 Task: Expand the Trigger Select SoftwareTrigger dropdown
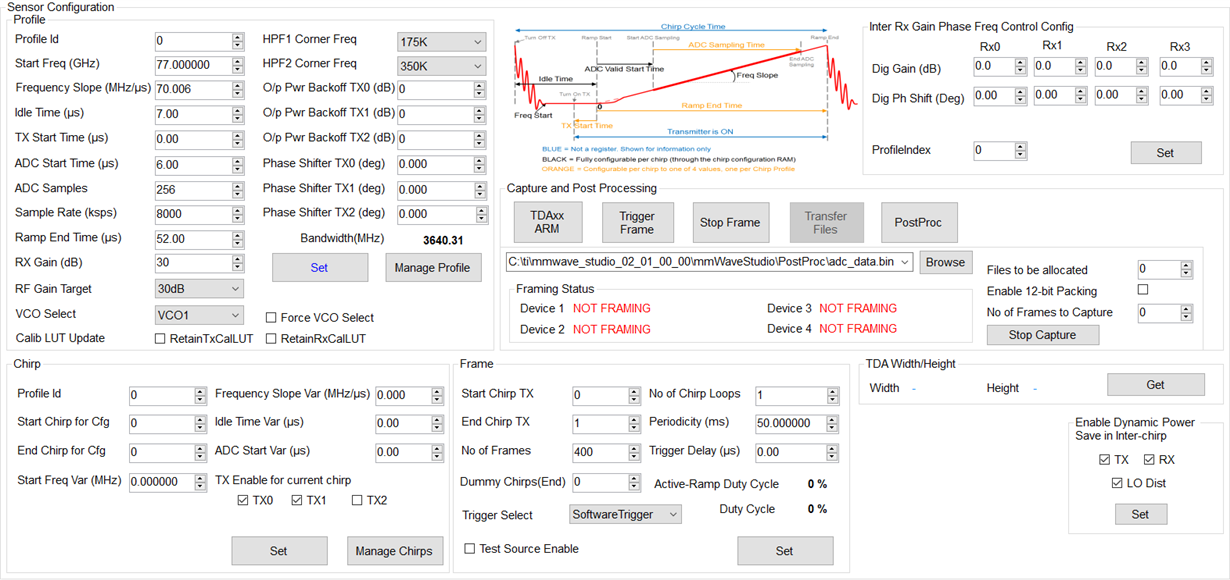(625, 514)
